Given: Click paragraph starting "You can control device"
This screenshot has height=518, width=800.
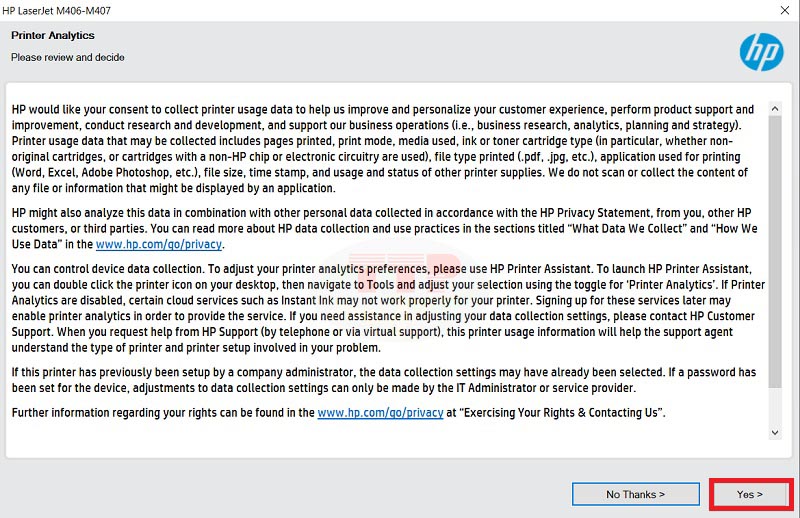Looking at the screenshot, I should pyautogui.click(x=380, y=308).
